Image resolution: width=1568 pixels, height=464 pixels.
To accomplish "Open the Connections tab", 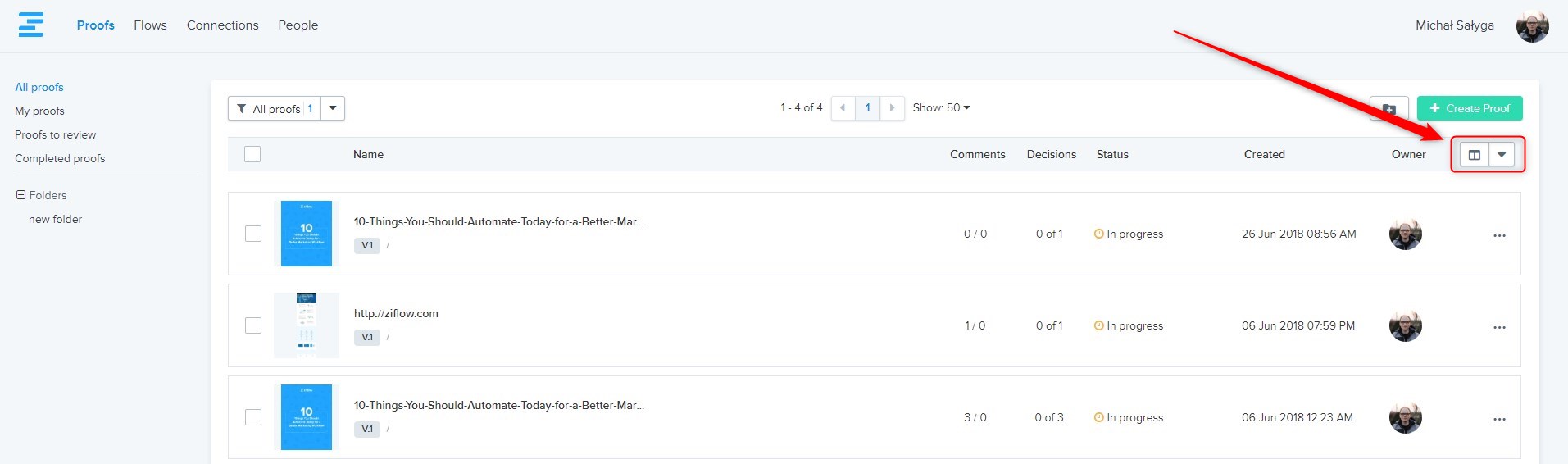I will tap(222, 25).
